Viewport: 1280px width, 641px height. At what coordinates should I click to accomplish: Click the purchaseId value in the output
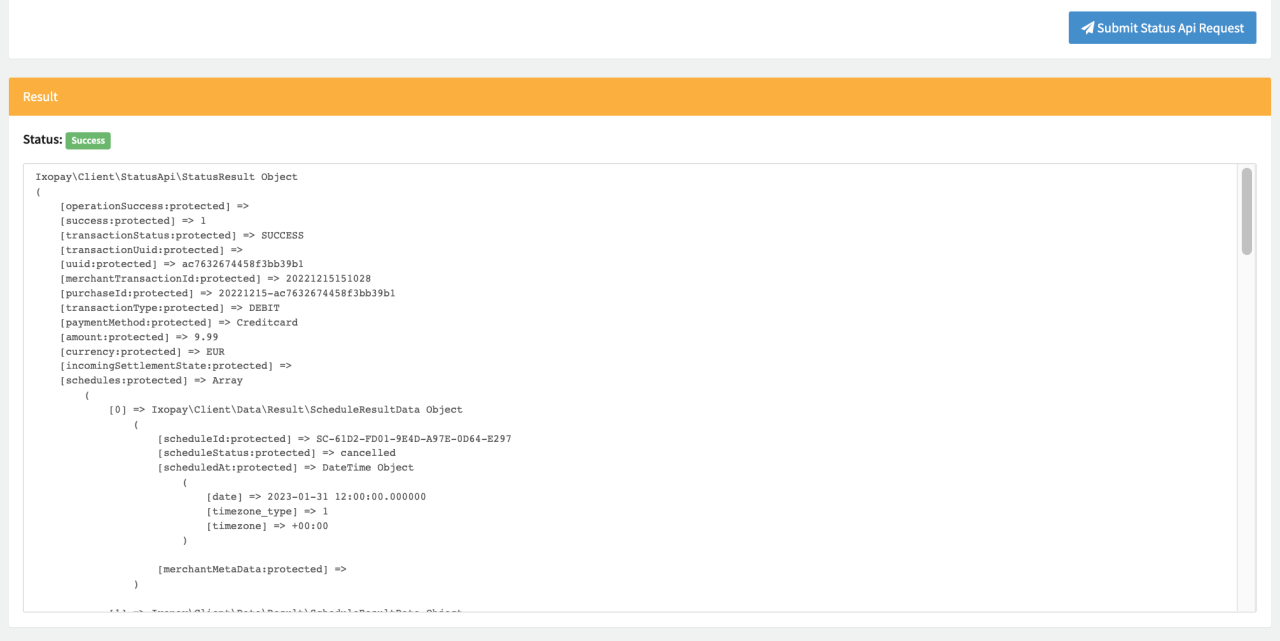pyautogui.click(x=306, y=293)
